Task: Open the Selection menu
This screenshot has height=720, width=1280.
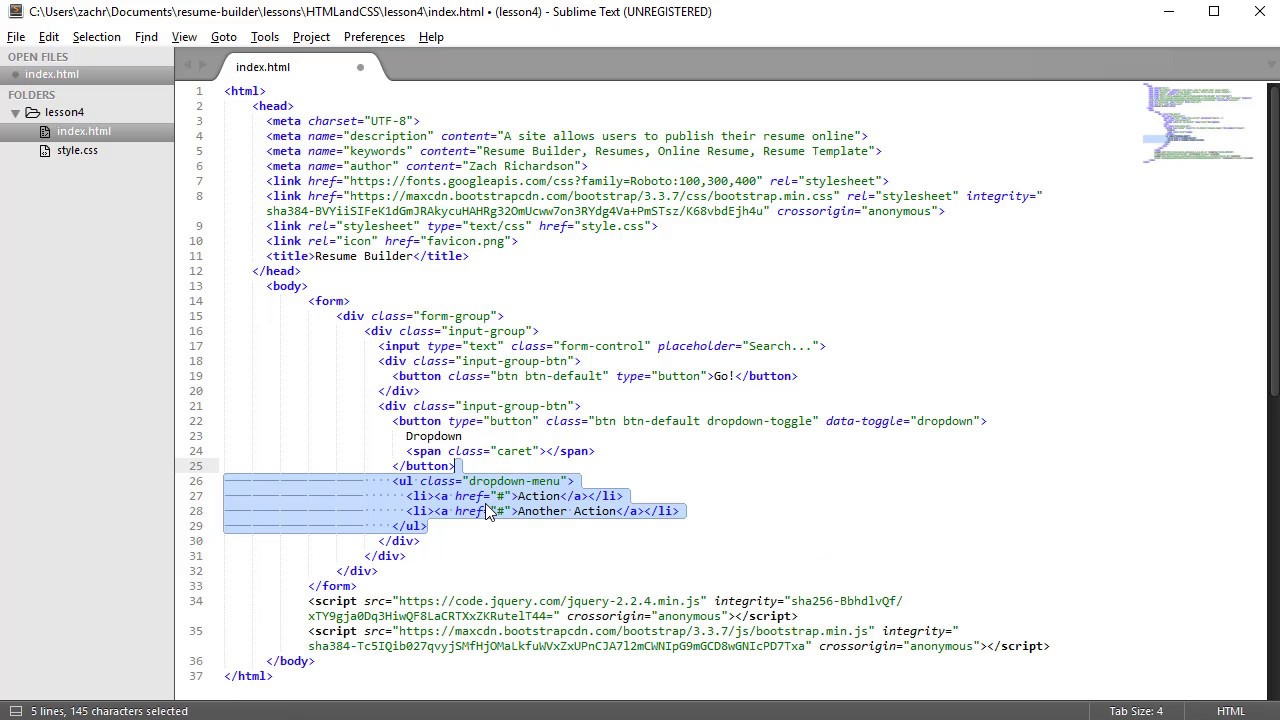Action: [97, 37]
